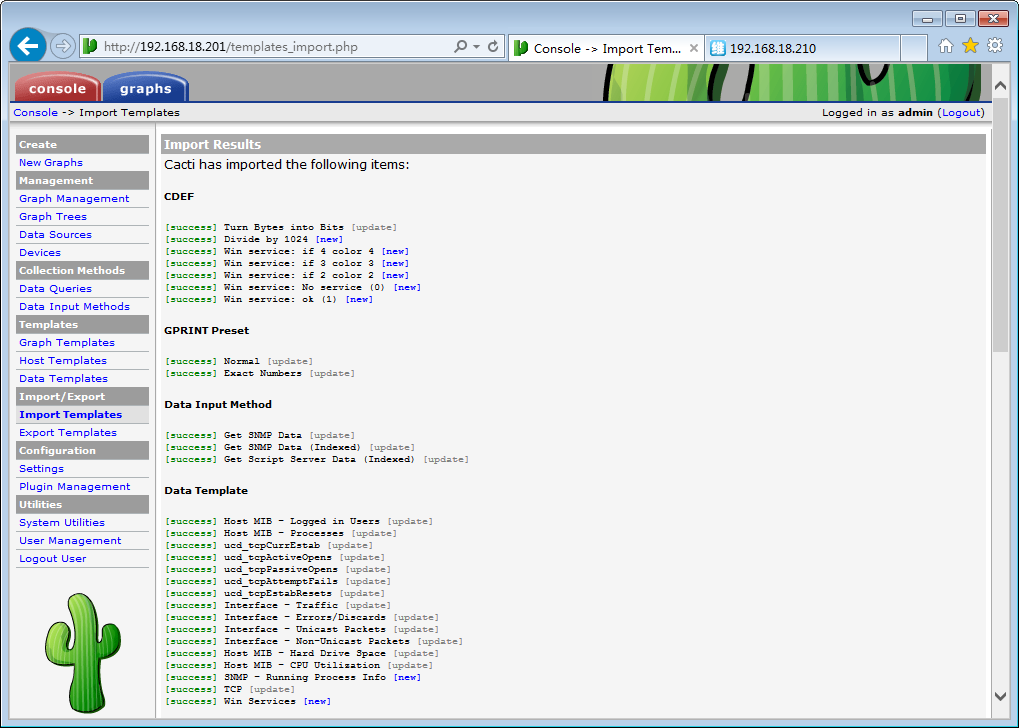Screen dimensions: 1019x728
Task: Open Favorites with the star icon
Action: pyautogui.click(x=970, y=46)
